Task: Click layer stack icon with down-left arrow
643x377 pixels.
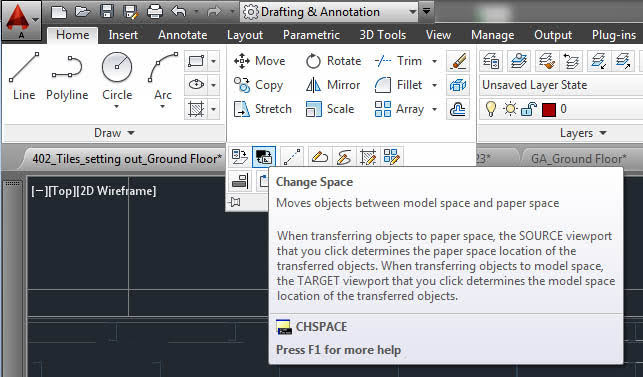Action: pos(598,62)
